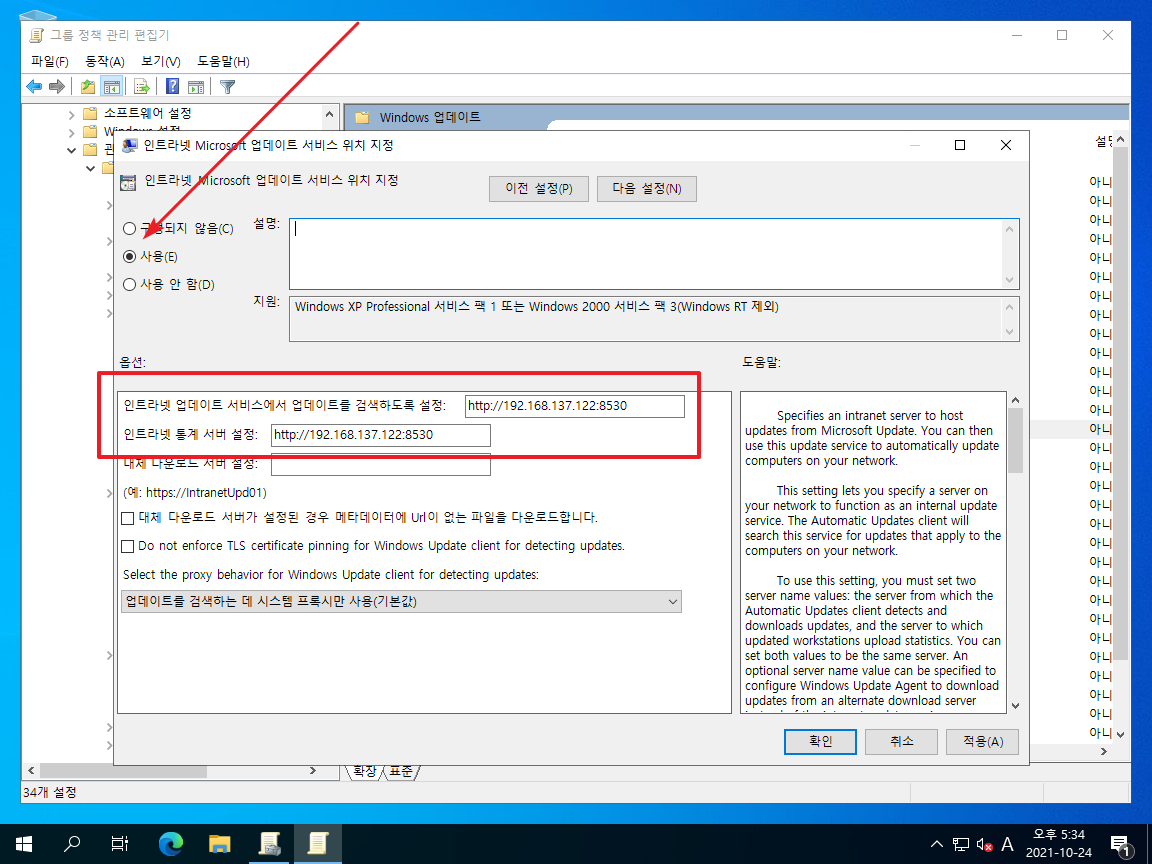Image resolution: width=1152 pixels, height=864 pixels.
Task: Open the 보기(V) menu
Action: coord(160,62)
